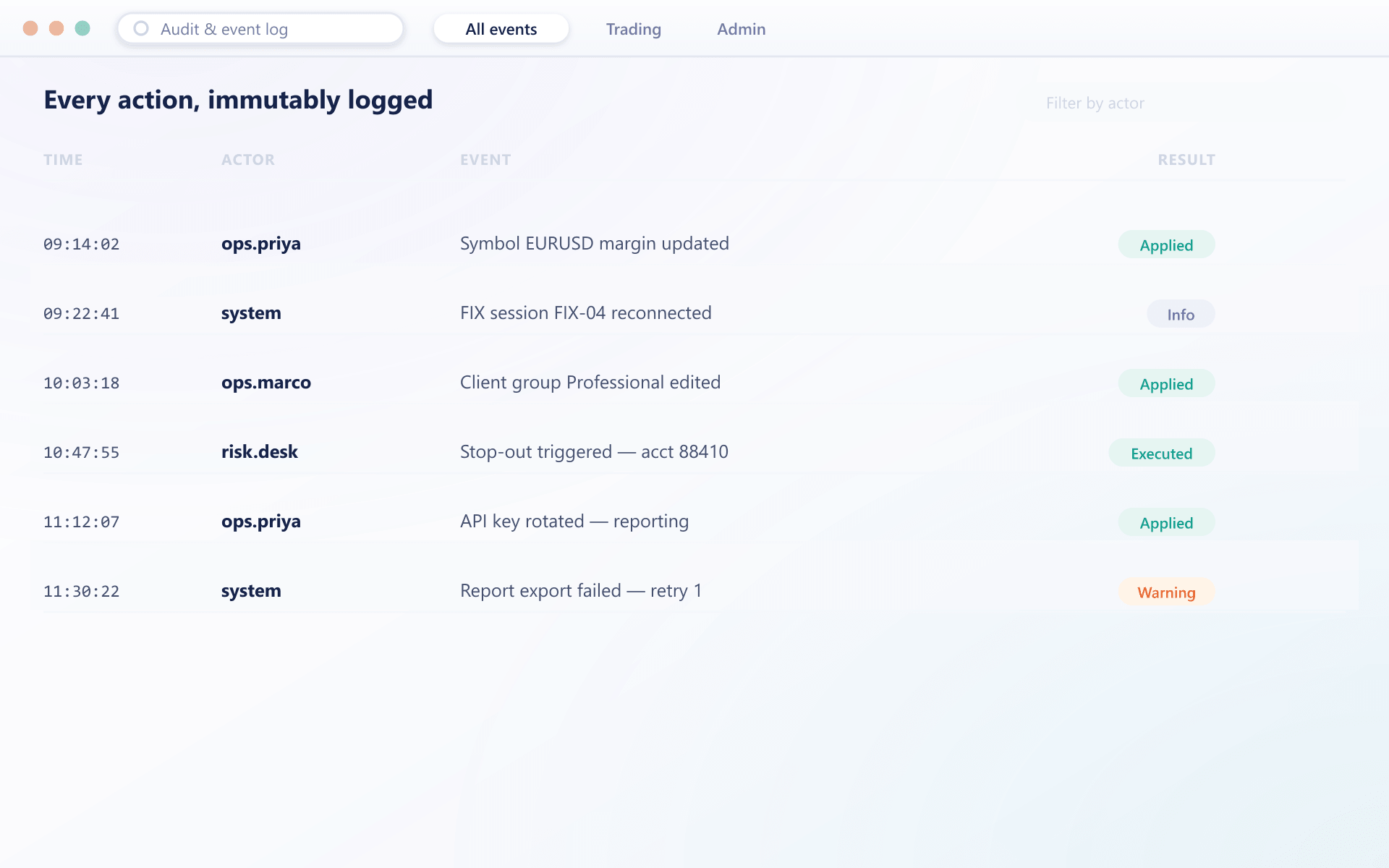Image resolution: width=1389 pixels, height=868 pixels.
Task: Open Report export failed retry 1 event
Action: [581, 591]
